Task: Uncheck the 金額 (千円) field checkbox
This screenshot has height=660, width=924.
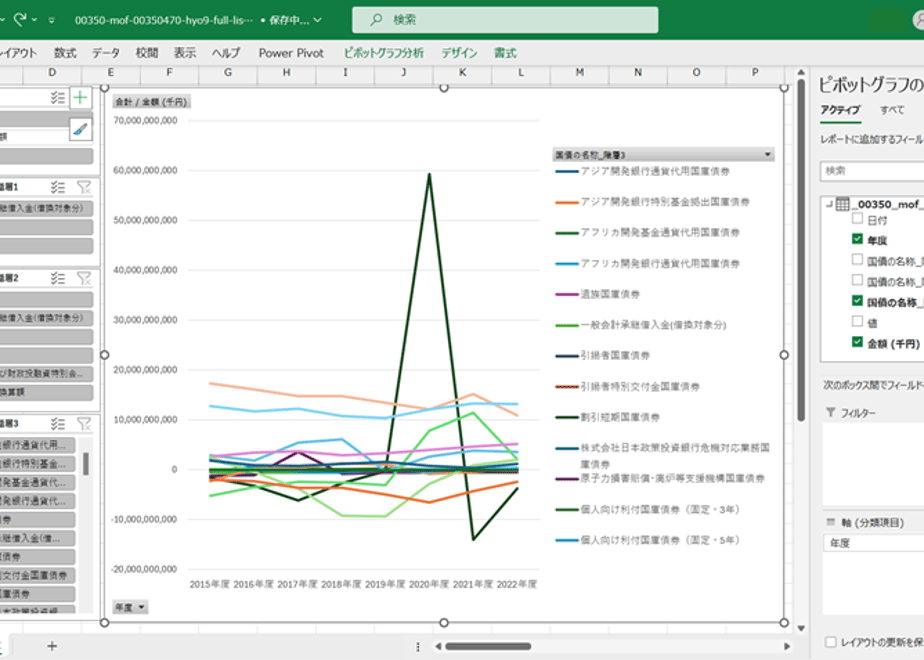Action: pos(857,342)
